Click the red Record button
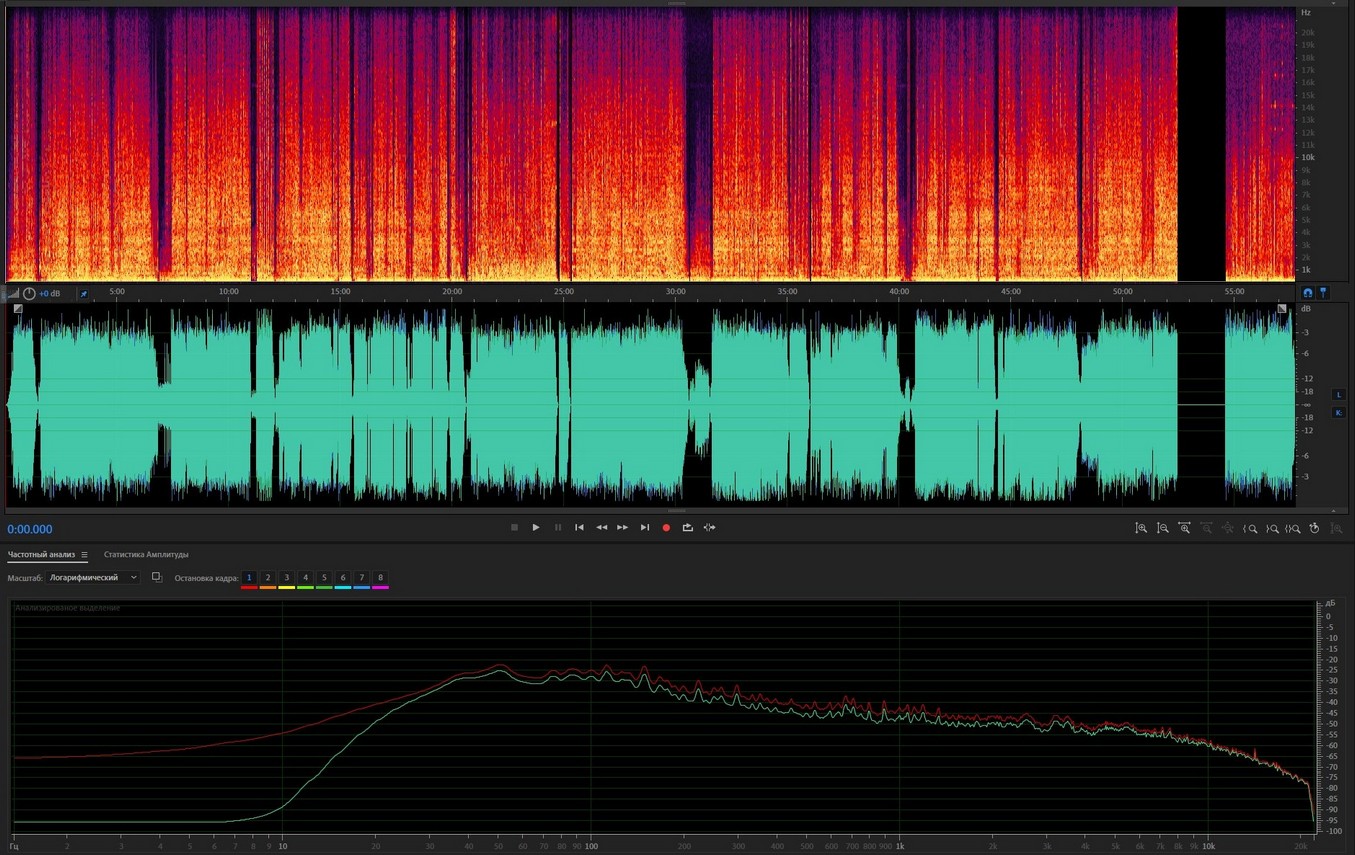This screenshot has width=1355, height=855. [x=666, y=528]
